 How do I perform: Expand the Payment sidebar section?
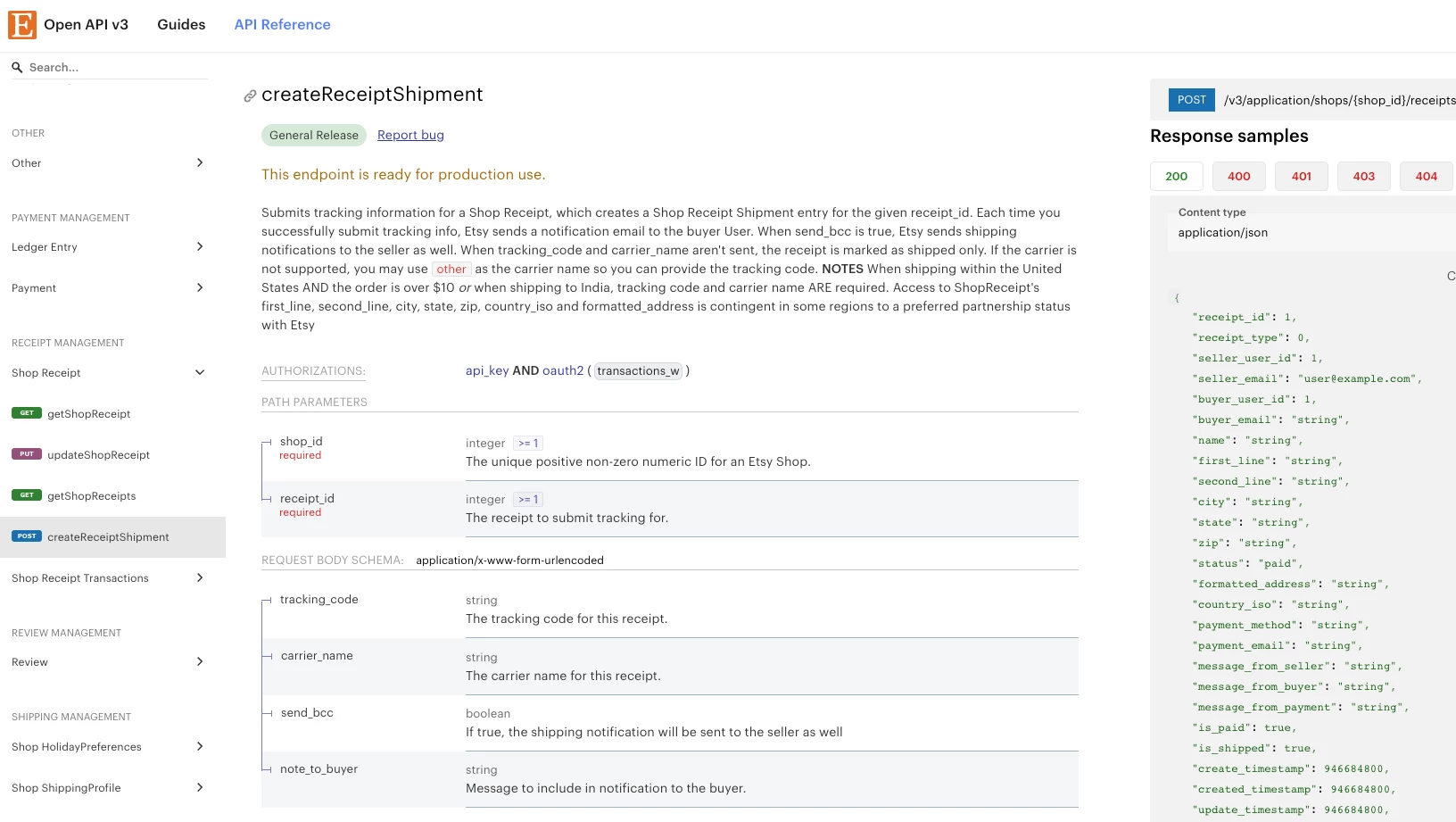tap(200, 287)
